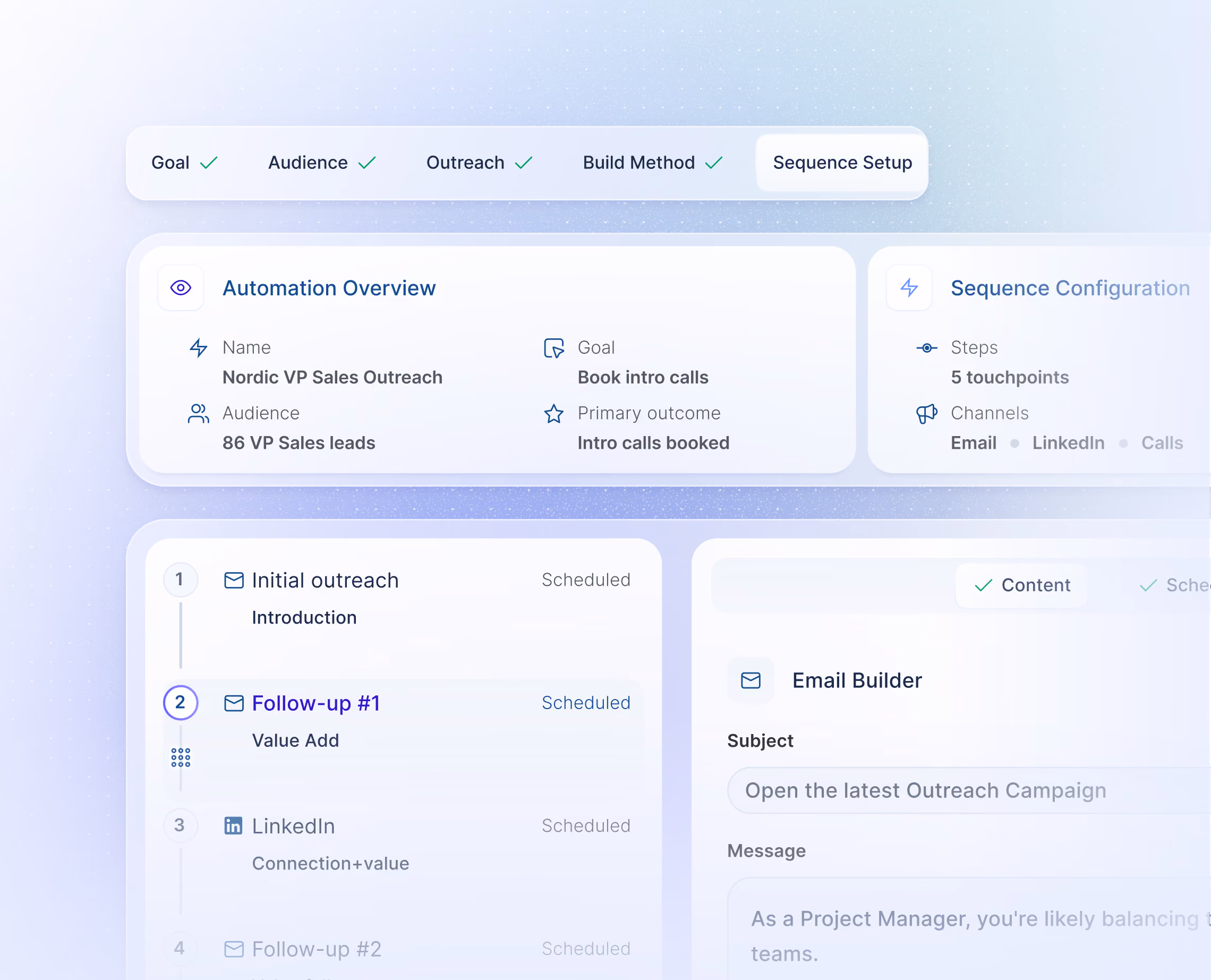
Task: Select step number 2 circle
Action: click(x=180, y=703)
